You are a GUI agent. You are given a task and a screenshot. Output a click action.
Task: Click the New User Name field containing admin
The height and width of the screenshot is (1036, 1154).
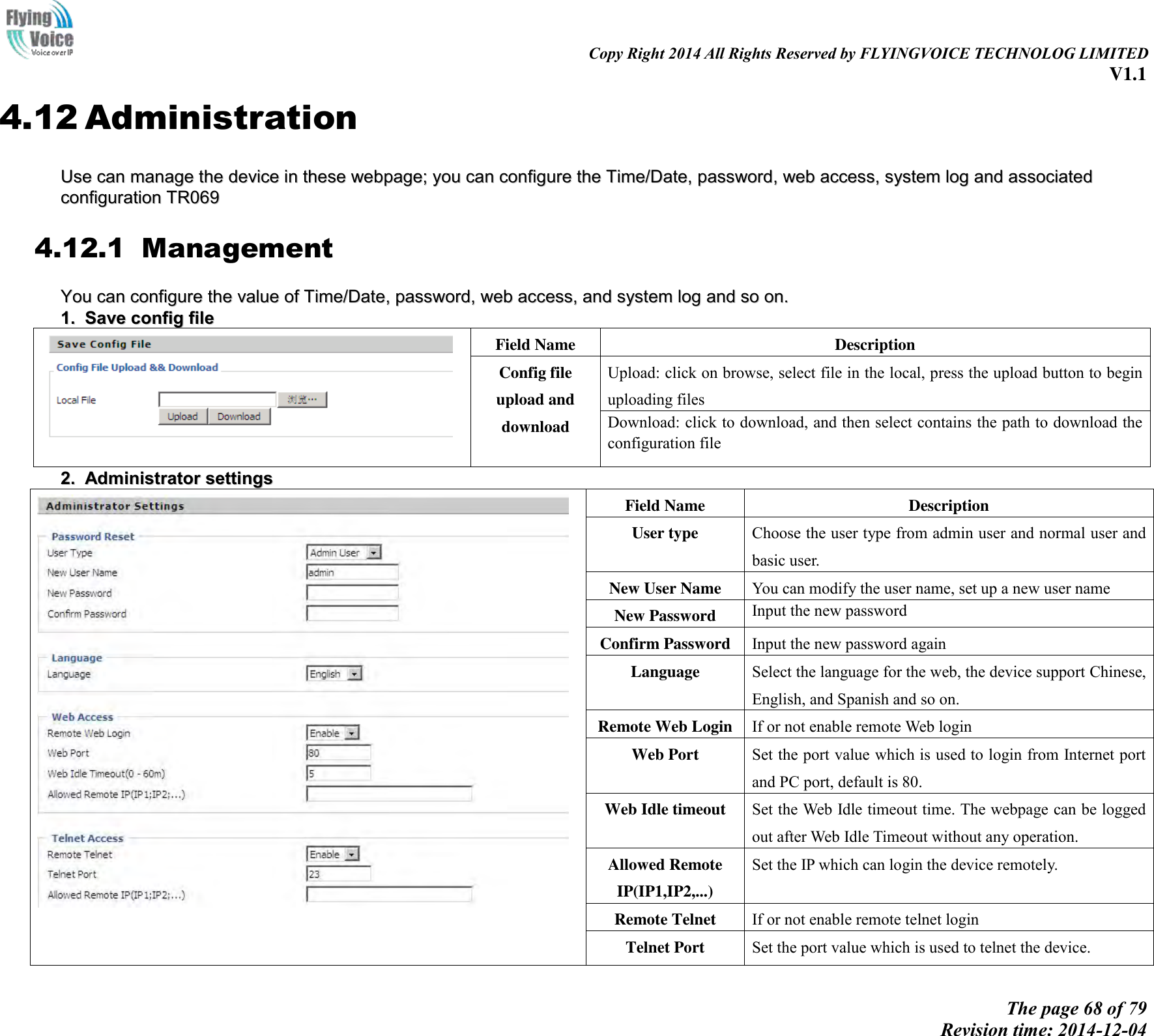click(x=353, y=573)
